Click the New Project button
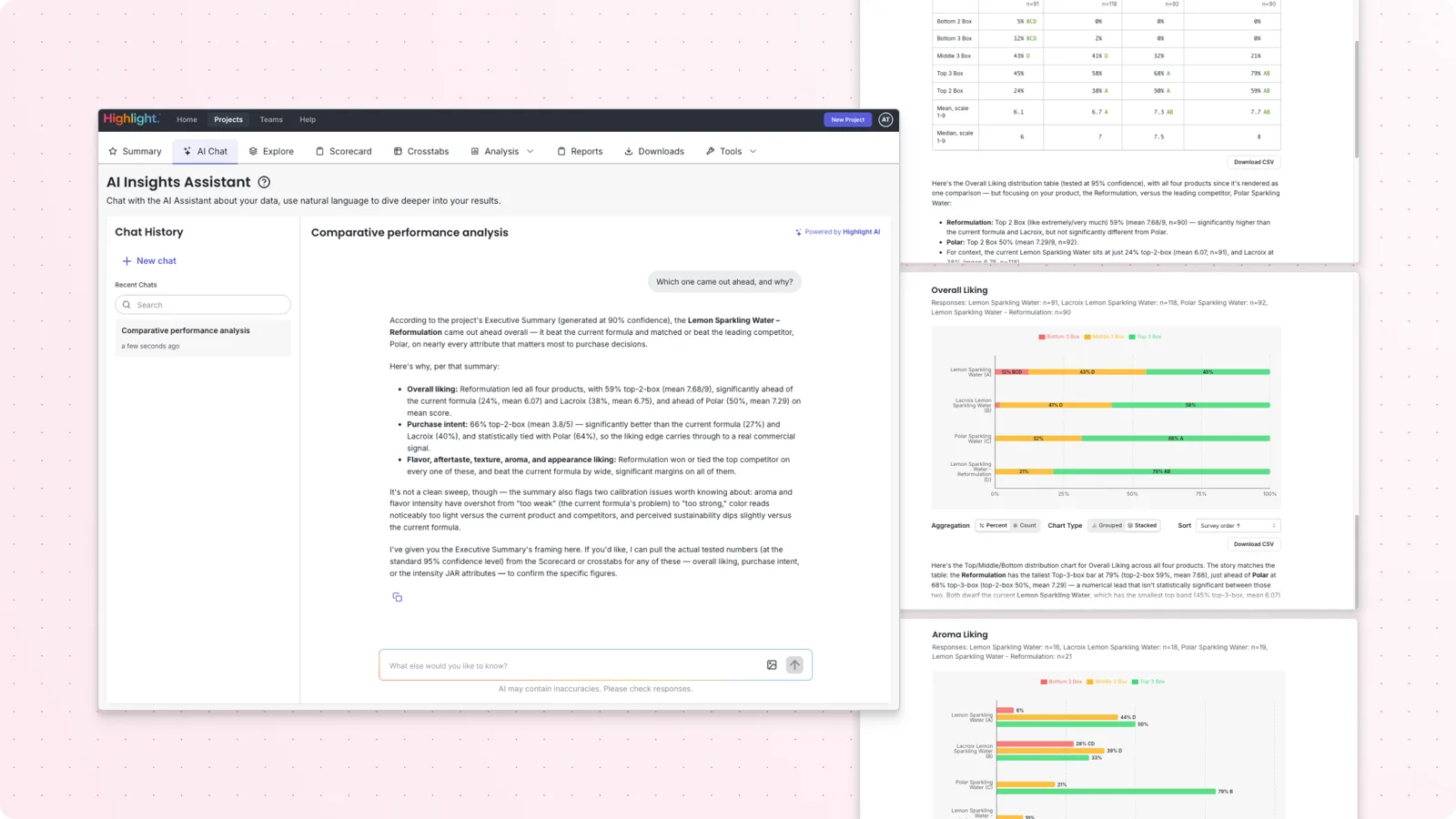Viewport: 1456px width, 819px height. click(x=847, y=119)
